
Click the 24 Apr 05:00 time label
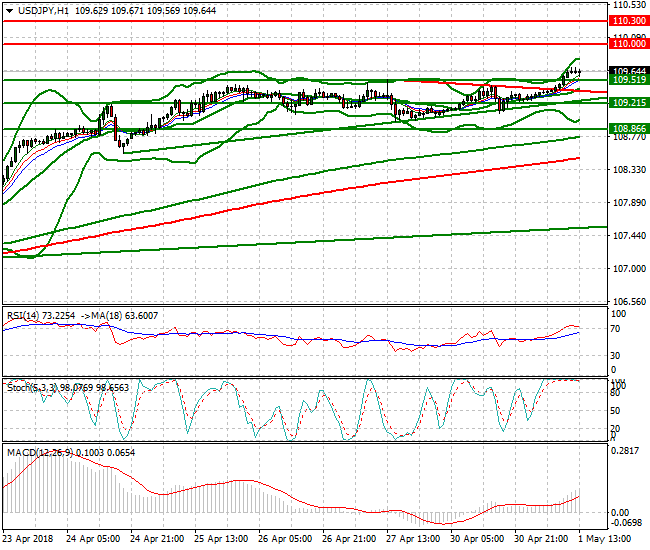[x=93, y=539]
